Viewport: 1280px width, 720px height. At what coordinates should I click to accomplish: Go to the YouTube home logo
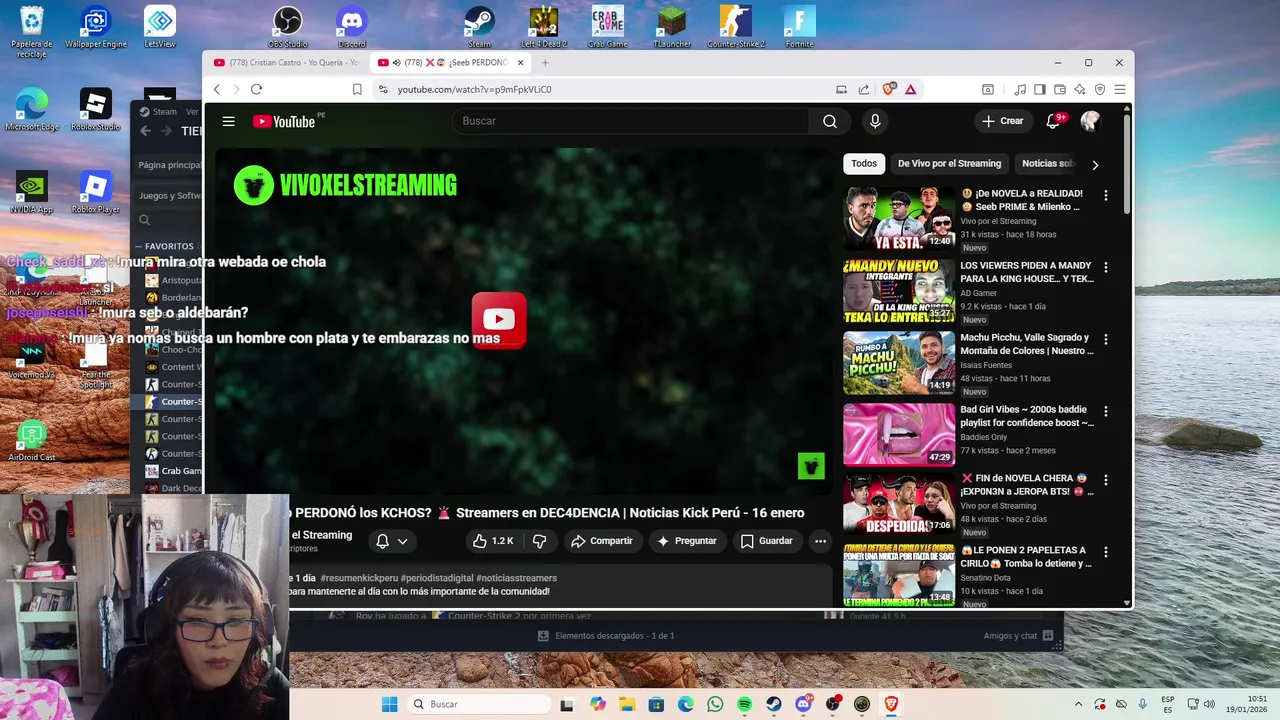(284, 121)
